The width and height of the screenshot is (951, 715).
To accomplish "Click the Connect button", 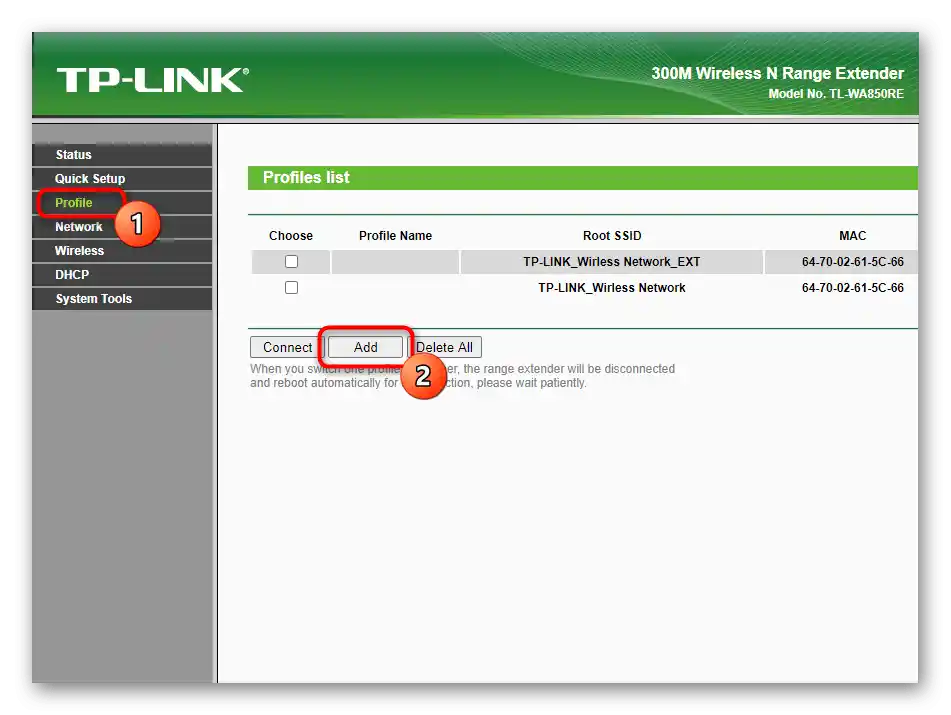I will [x=287, y=347].
